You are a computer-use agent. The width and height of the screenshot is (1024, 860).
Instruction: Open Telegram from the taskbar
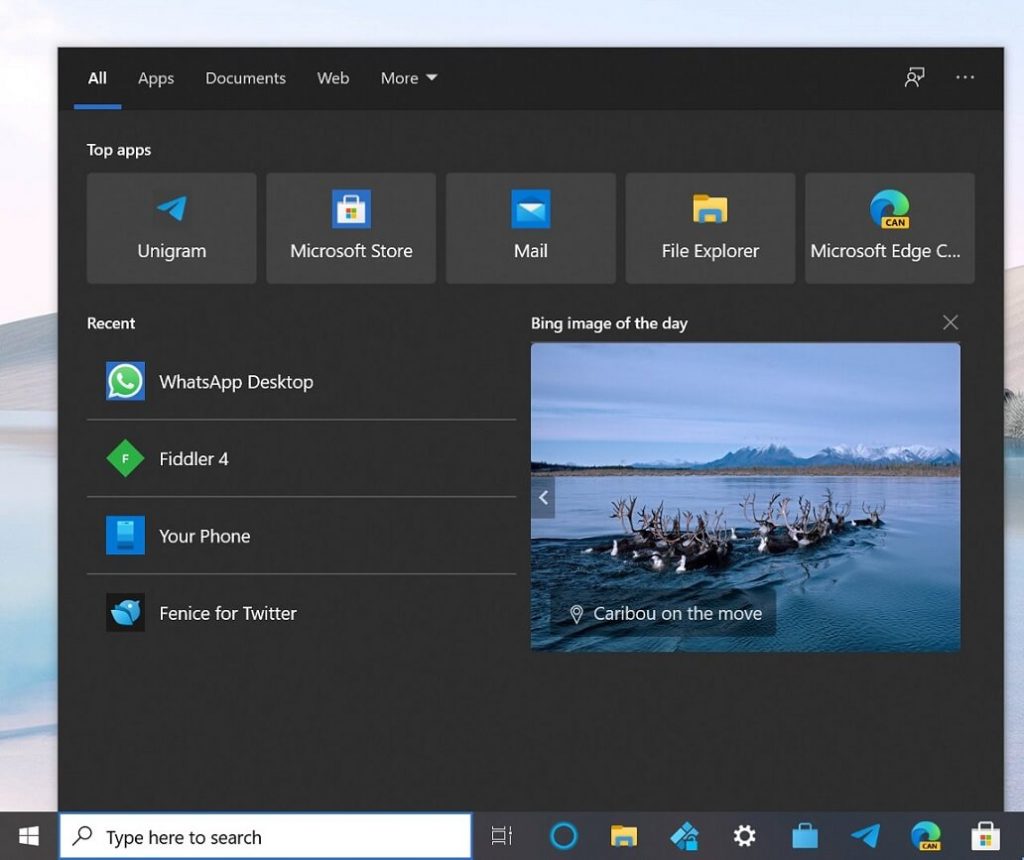click(x=865, y=835)
